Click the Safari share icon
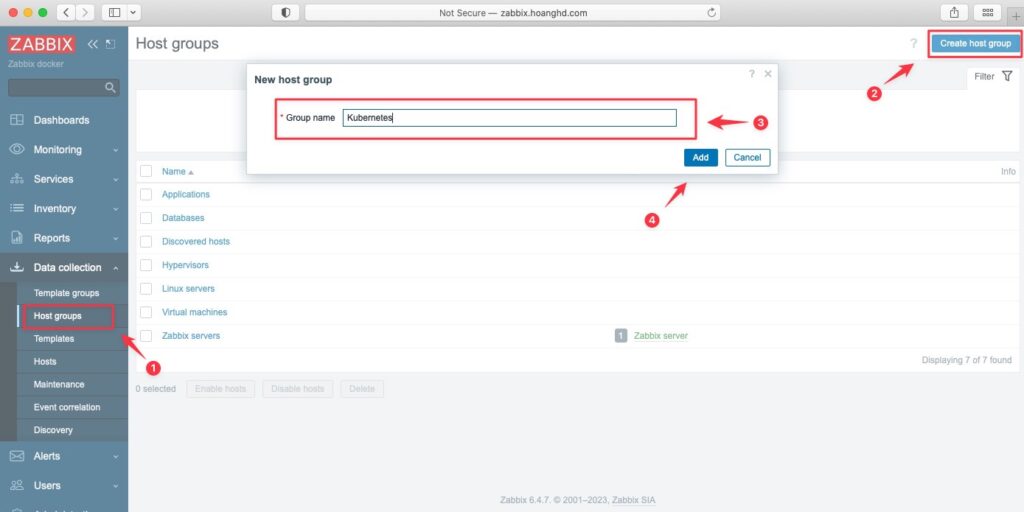The height and width of the screenshot is (512, 1024). click(954, 12)
